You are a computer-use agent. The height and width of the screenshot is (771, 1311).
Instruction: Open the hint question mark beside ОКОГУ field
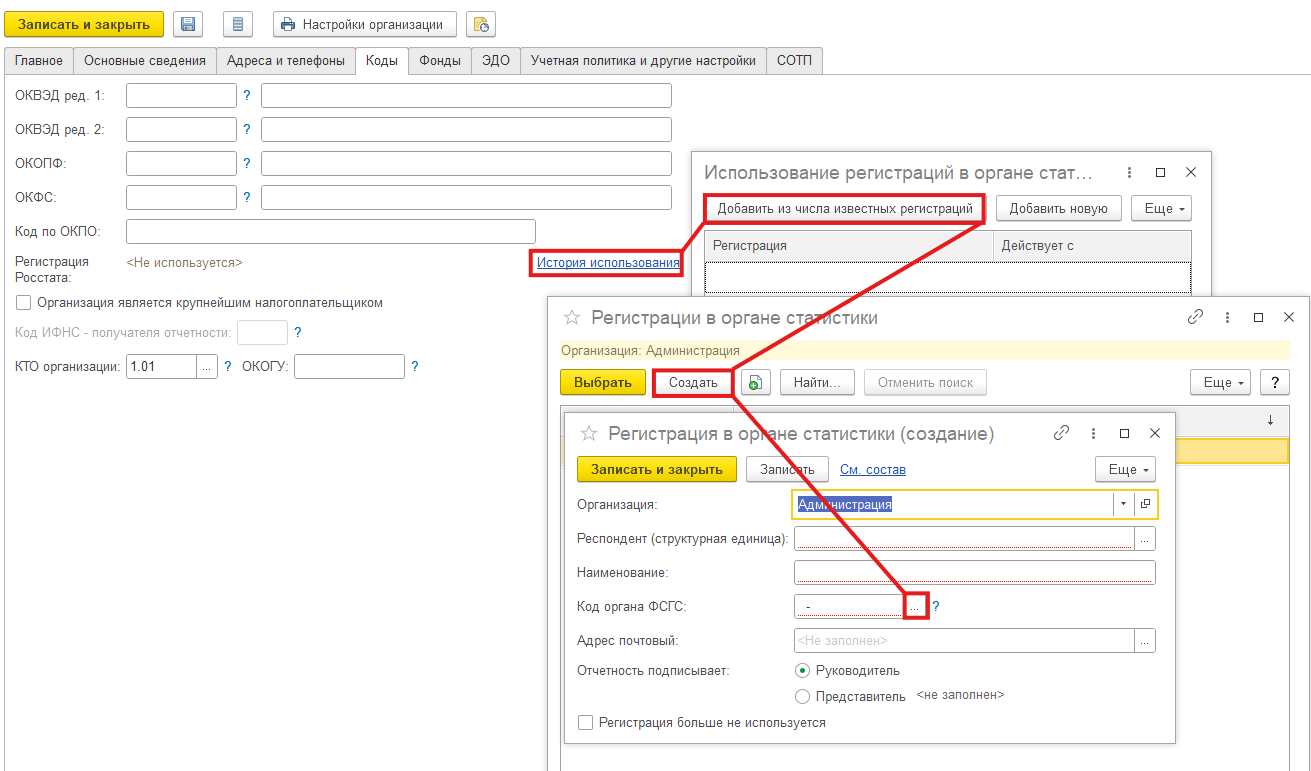click(x=415, y=367)
